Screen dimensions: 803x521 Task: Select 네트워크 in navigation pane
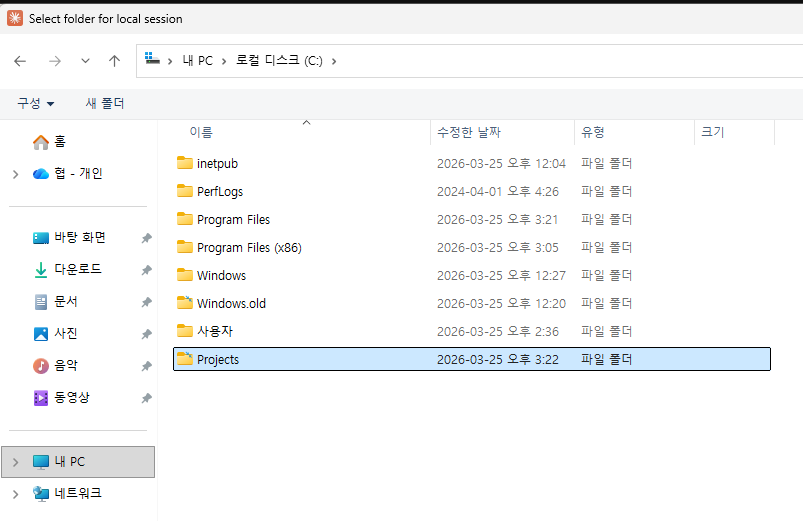click(x=77, y=493)
